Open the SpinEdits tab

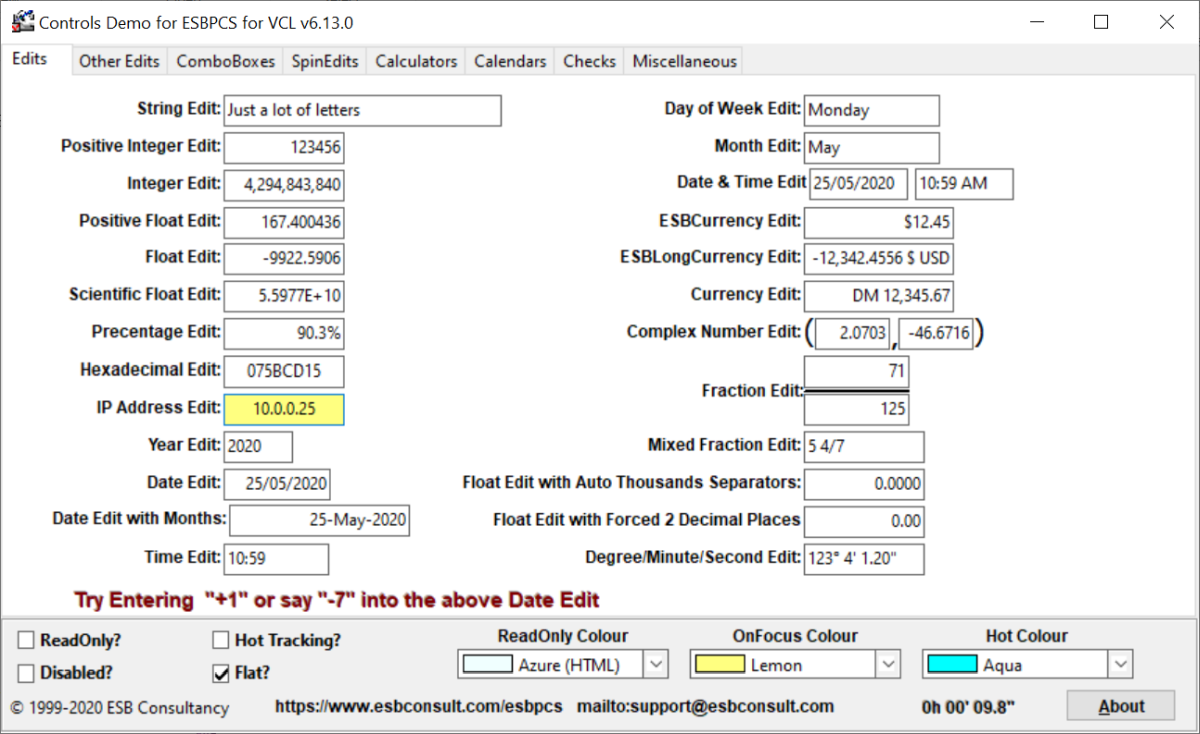(324, 61)
